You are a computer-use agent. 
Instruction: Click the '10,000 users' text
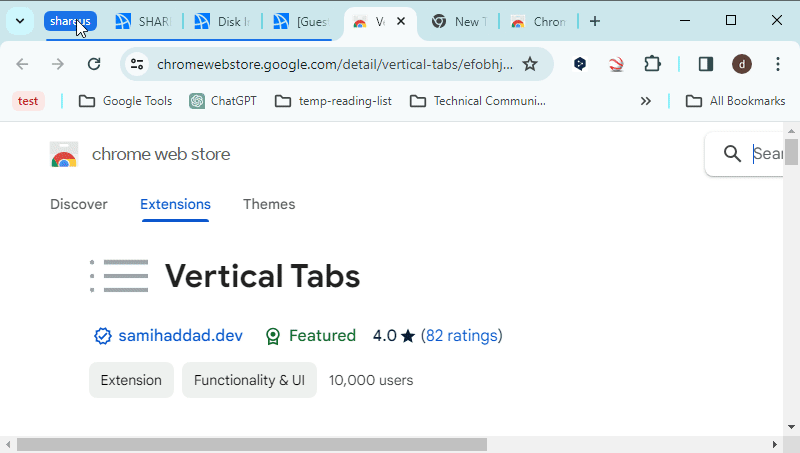(x=371, y=380)
